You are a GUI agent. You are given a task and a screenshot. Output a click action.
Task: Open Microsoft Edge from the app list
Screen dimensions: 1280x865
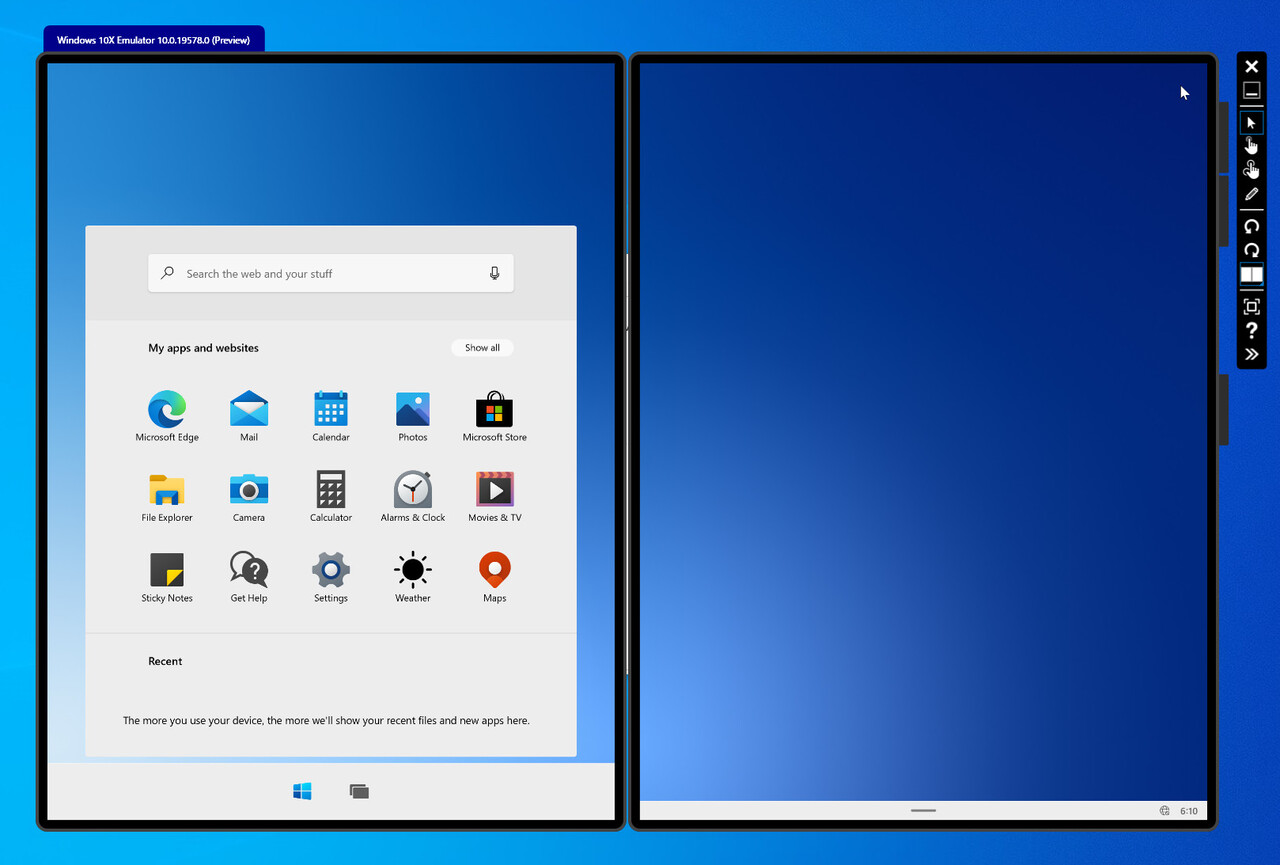click(x=167, y=416)
